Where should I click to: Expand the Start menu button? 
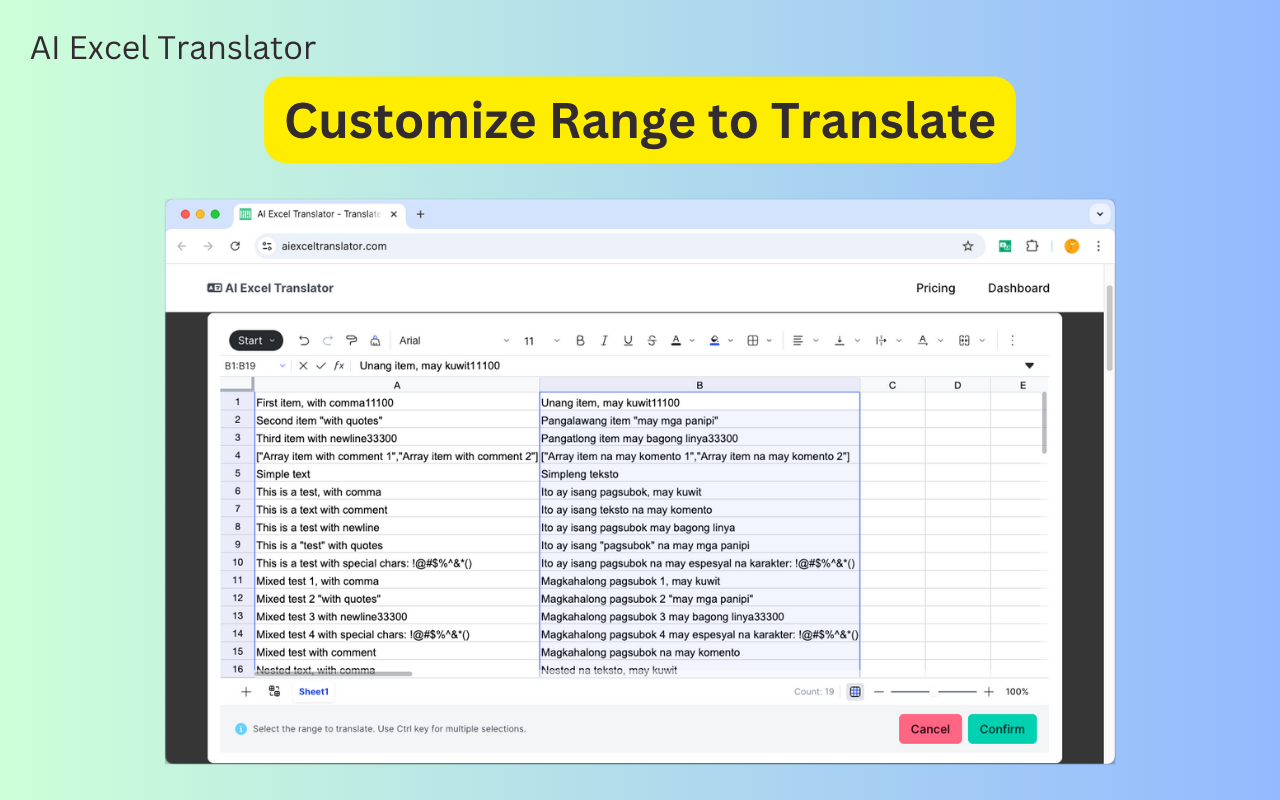(x=255, y=340)
